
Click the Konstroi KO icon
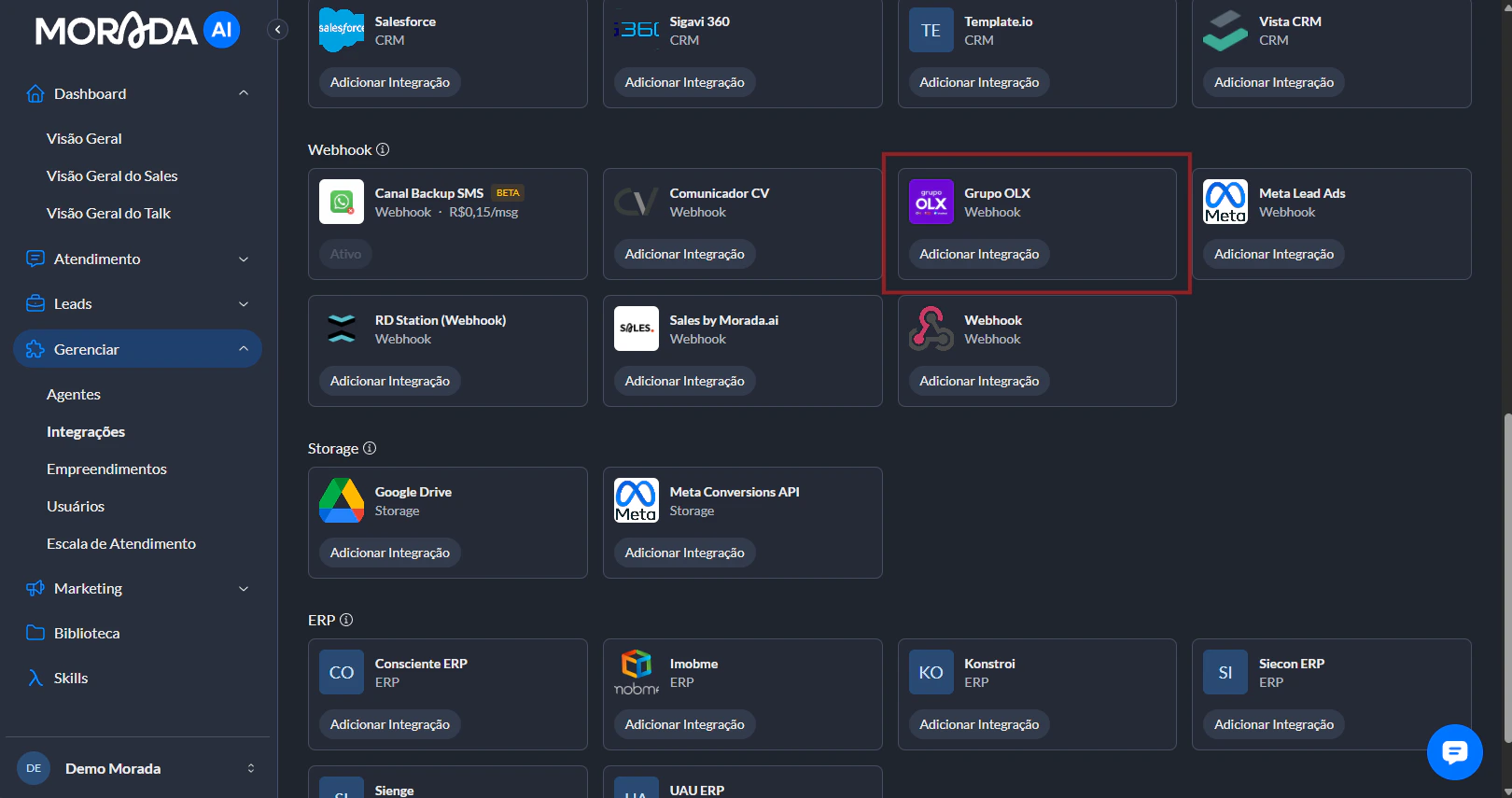point(931,672)
